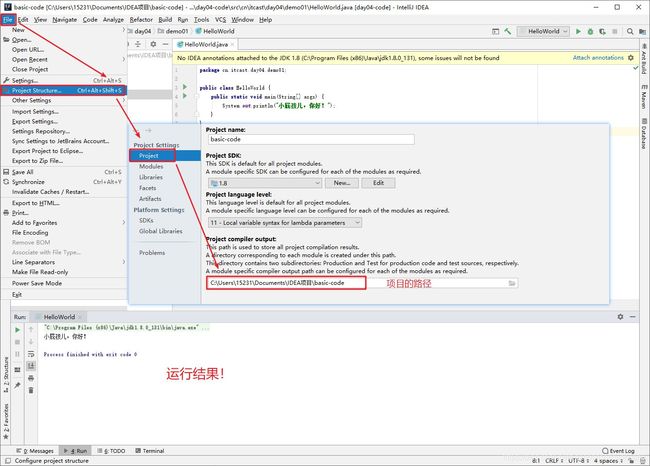Open the HelloWorld run configuration dropdown
The image size is (650, 466).
pos(543,31)
